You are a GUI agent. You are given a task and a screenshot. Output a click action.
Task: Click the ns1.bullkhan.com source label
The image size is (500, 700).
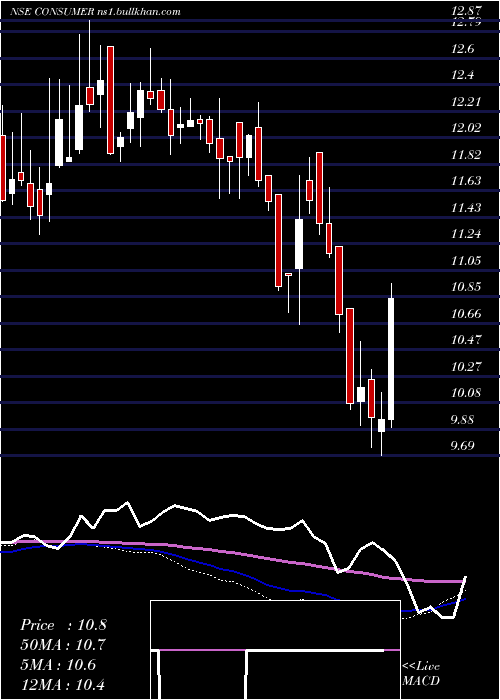(138, 12)
